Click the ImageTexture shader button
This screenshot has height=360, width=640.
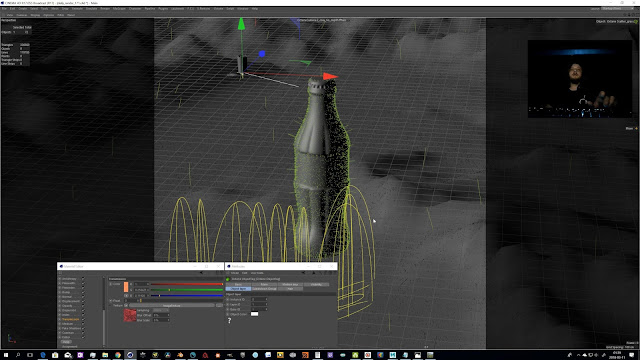click(x=171, y=305)
